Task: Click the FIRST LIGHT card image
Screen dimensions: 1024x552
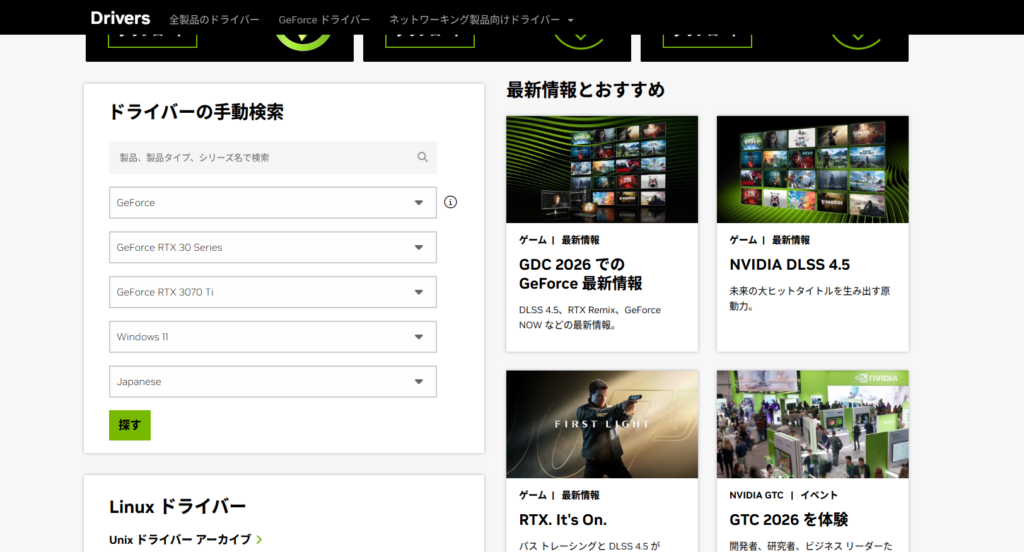Action: tap(602, 424)
